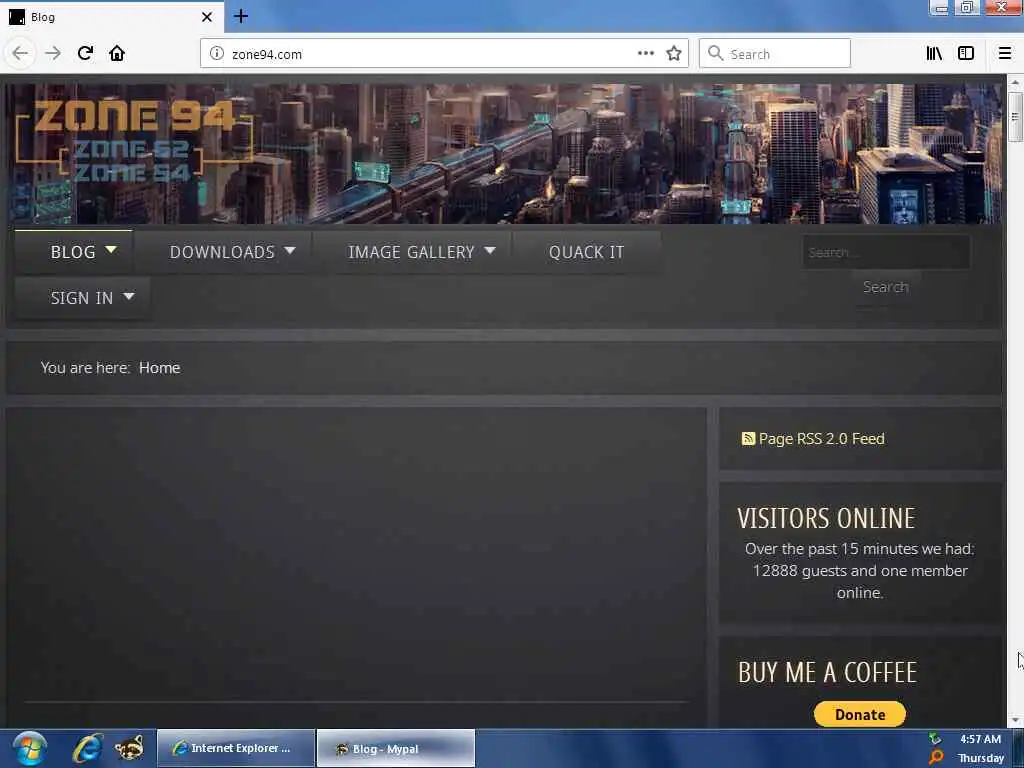Click the scrollbar down arrow

point(1014,720)
